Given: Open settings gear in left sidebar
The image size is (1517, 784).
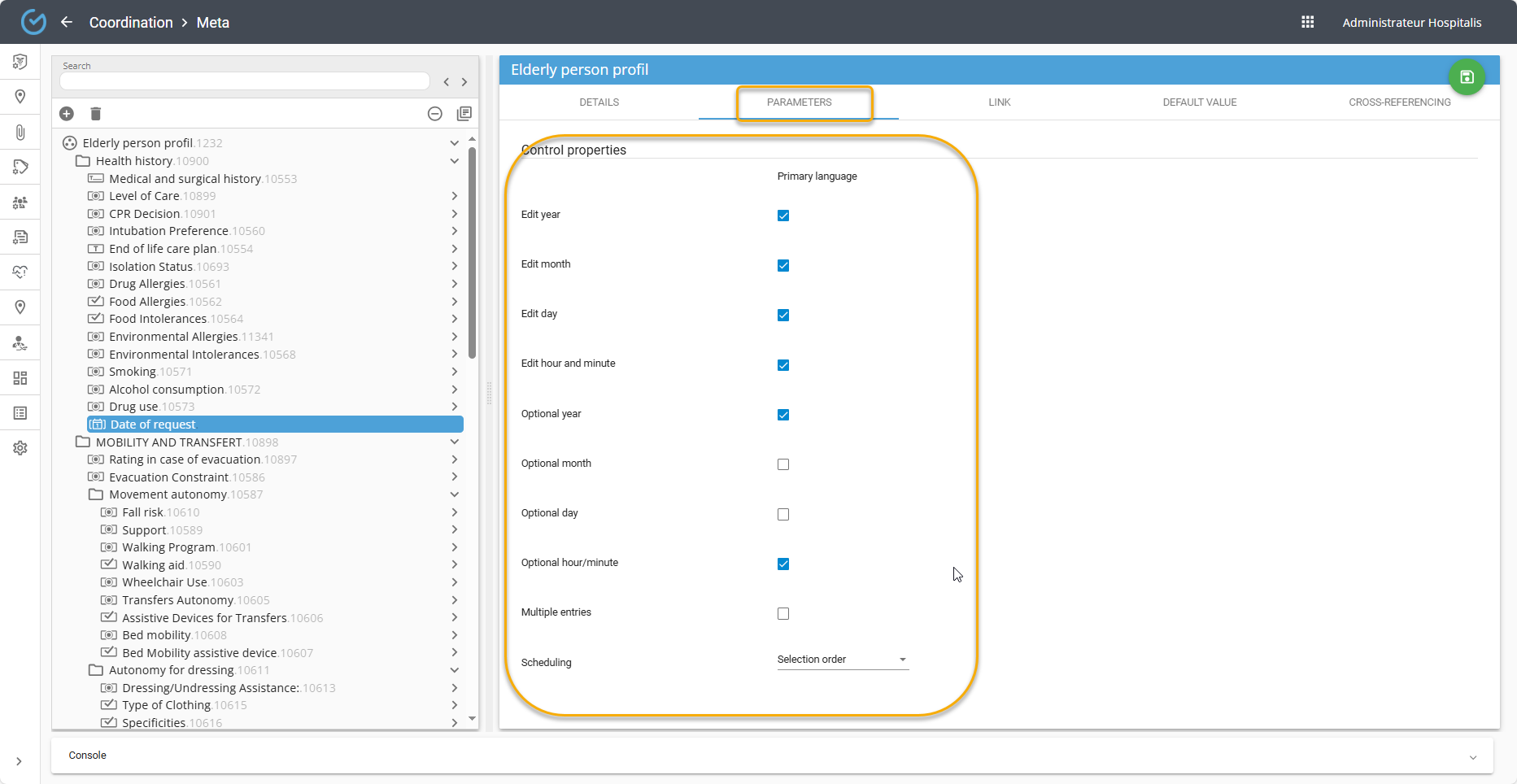Looking at the screenshot, I should 20,448.
